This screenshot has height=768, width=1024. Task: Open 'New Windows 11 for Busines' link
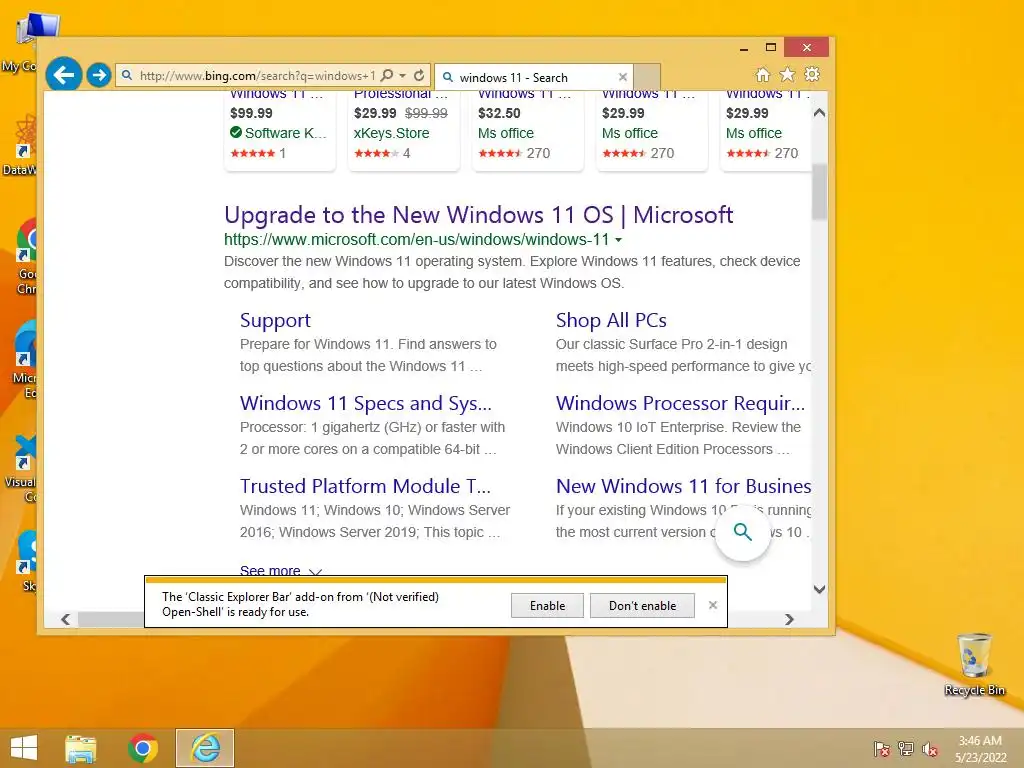click(x=683, y=486)
